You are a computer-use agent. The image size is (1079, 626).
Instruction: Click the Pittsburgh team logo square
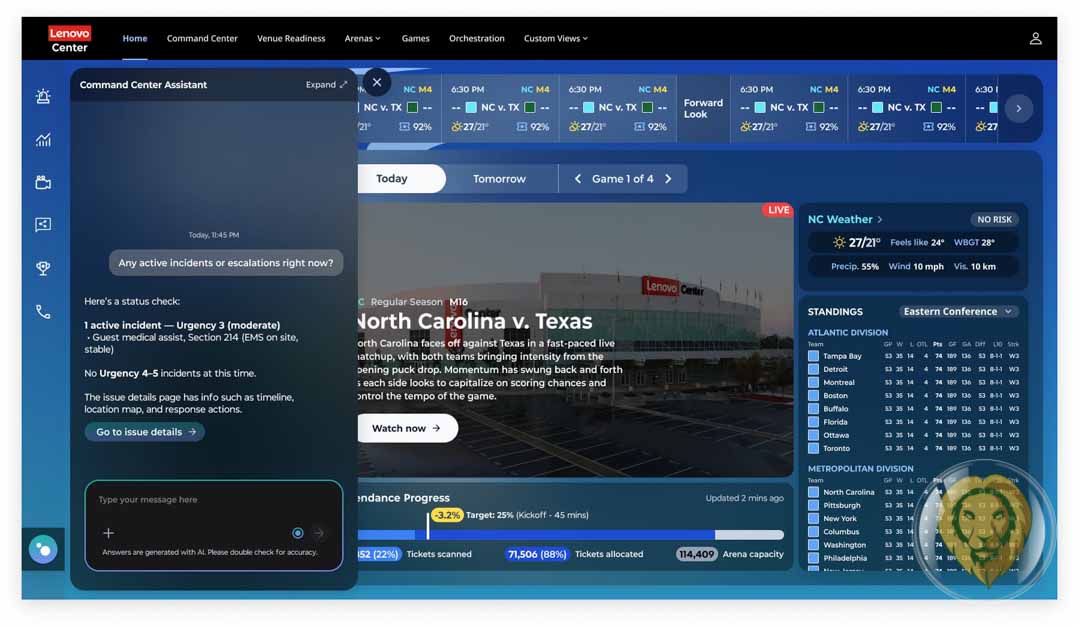point(813,506)
